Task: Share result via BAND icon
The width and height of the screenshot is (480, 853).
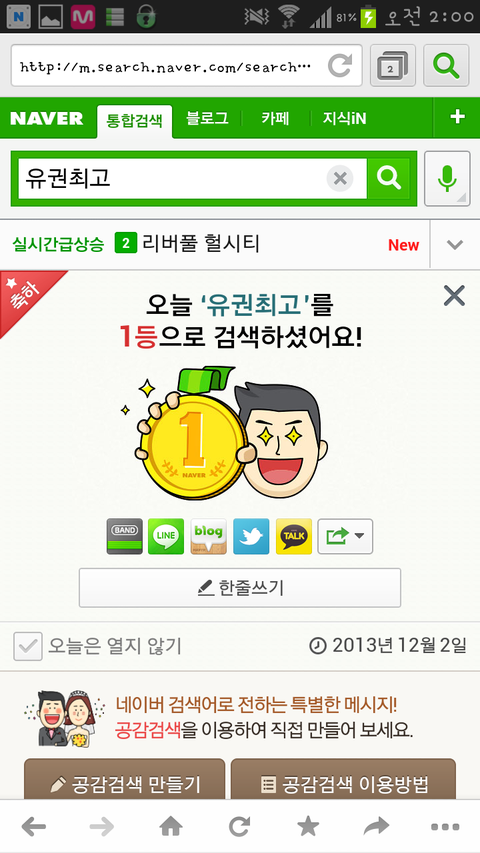Action: coord(124,536)
